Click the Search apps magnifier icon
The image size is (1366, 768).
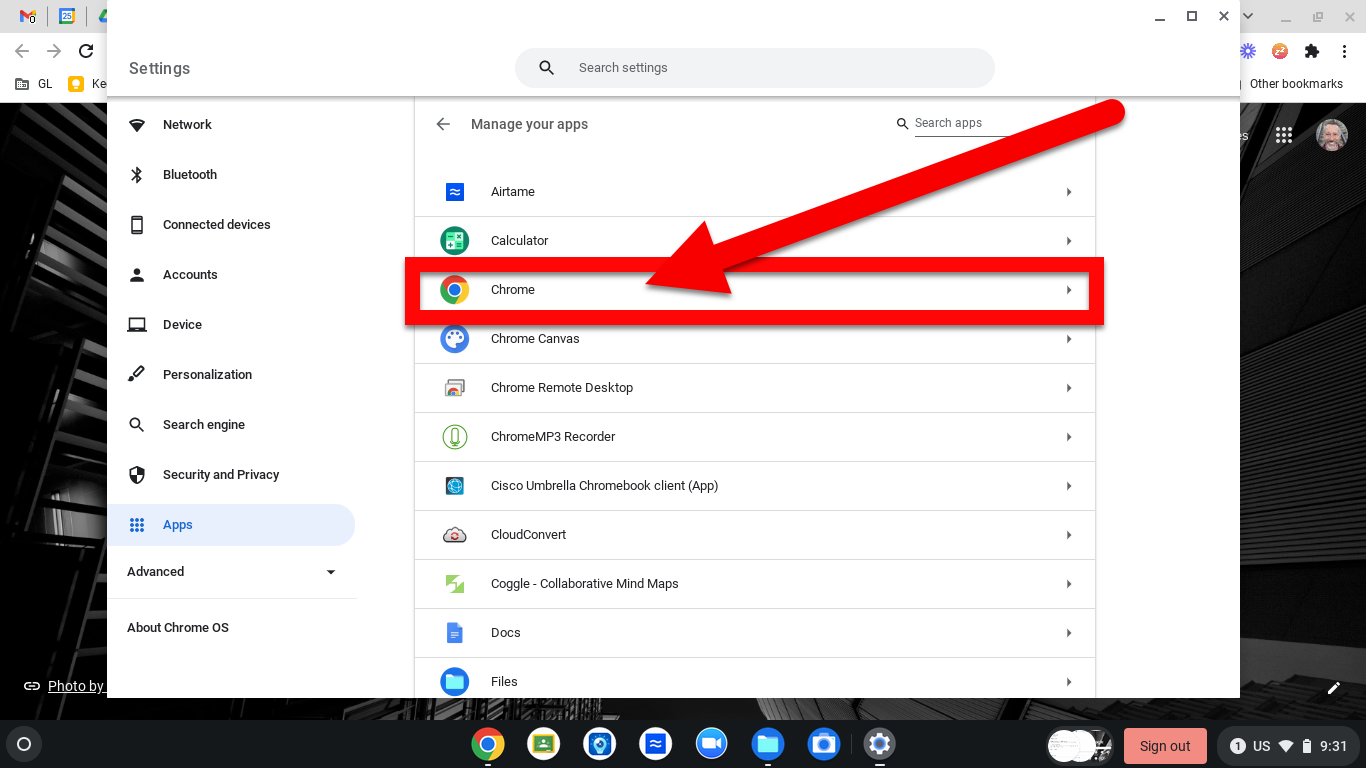click(903, 123)
